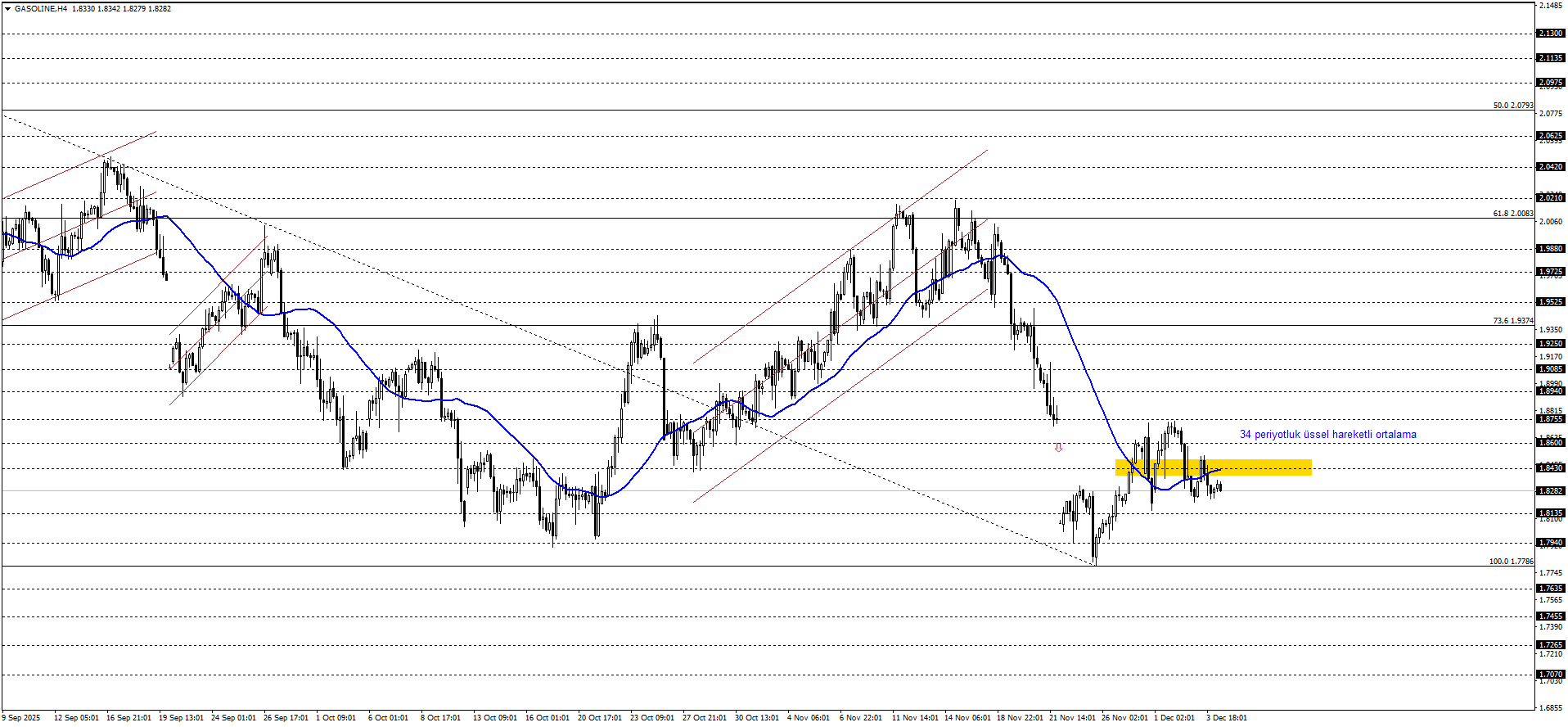Screen dimensions: 1568x727
Task: Click the 18 Nov 22:01 time label
Action: [1019, 718]
